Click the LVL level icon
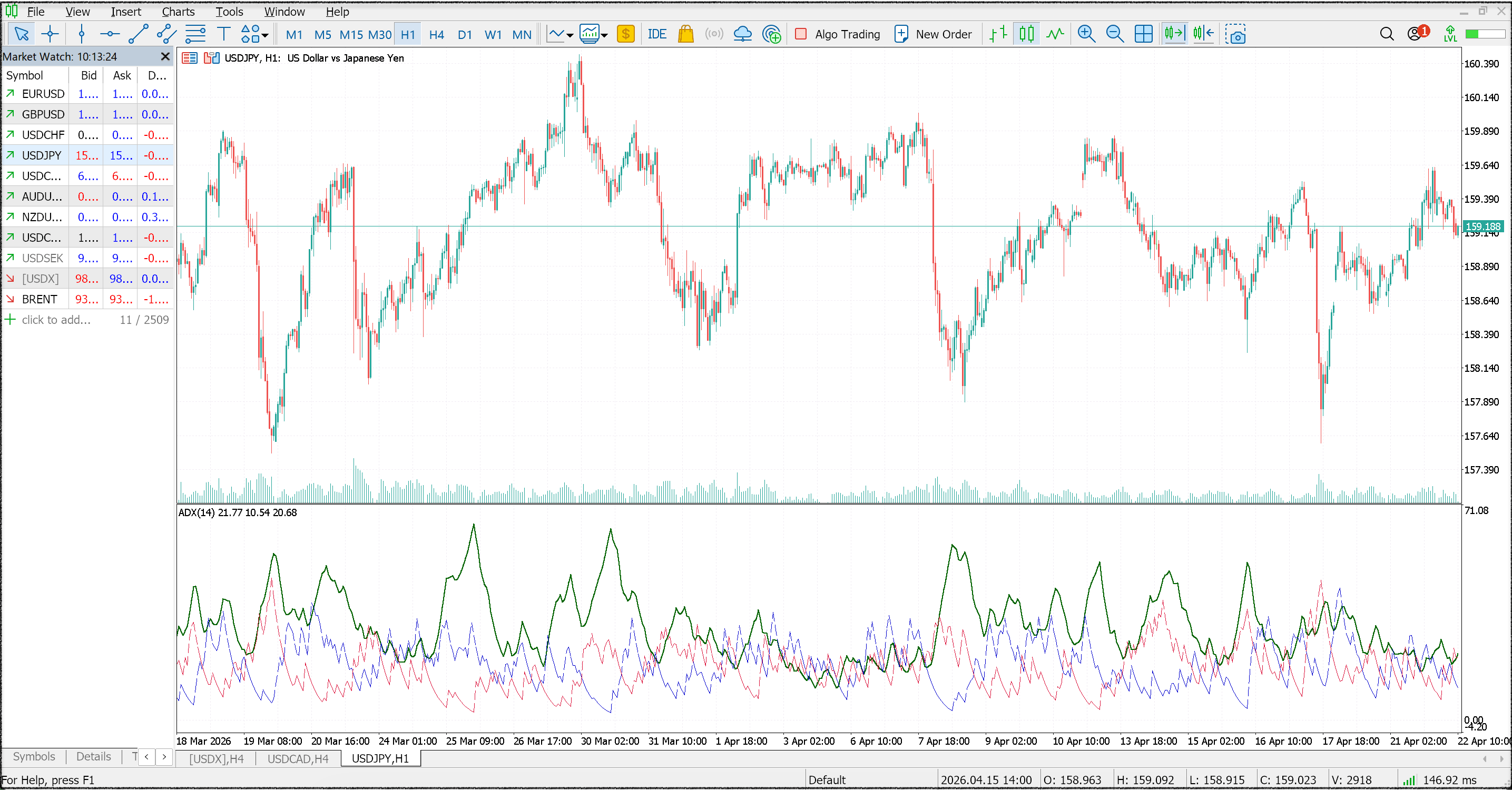 tap(1450, 34)
